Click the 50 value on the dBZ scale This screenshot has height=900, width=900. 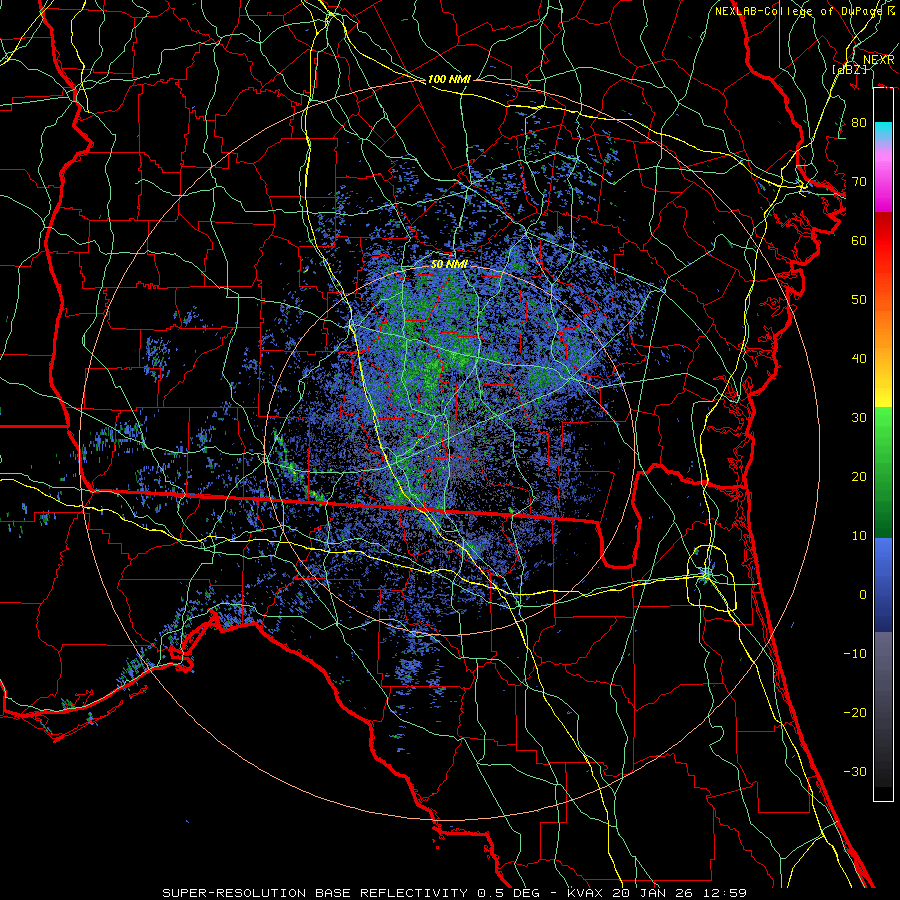click(x=859, y=300)
